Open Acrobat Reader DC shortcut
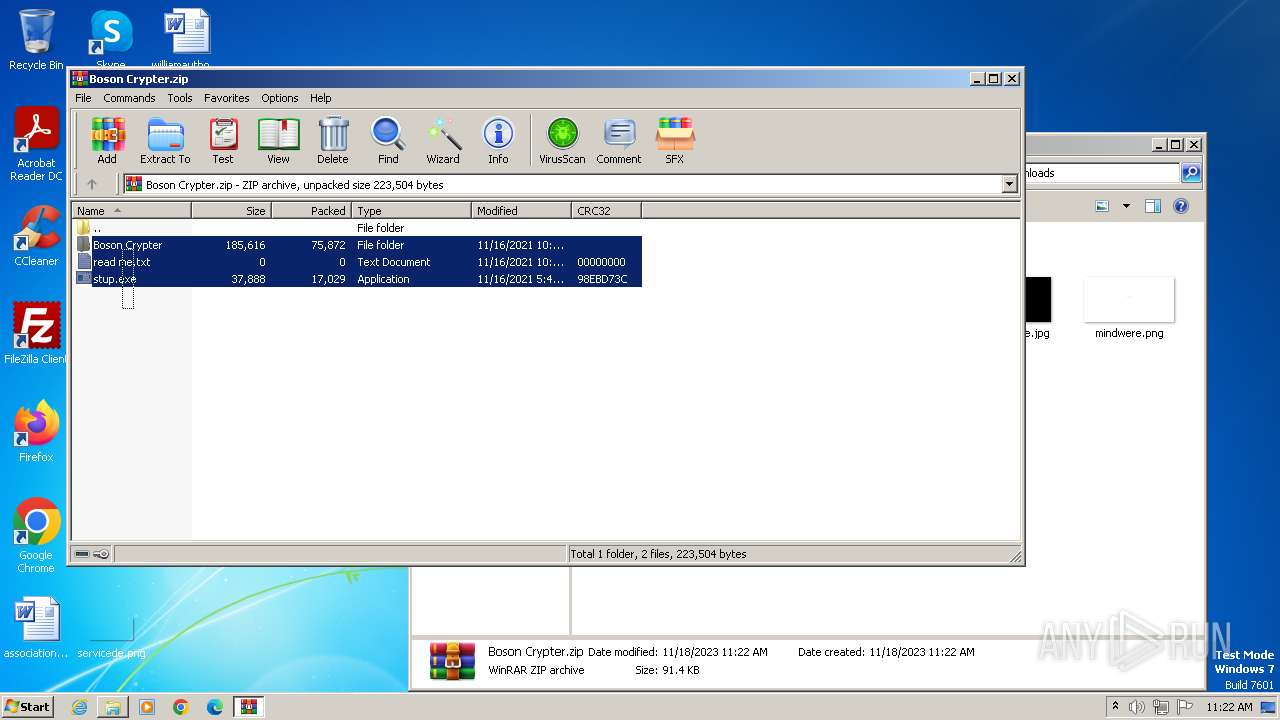 36,145
